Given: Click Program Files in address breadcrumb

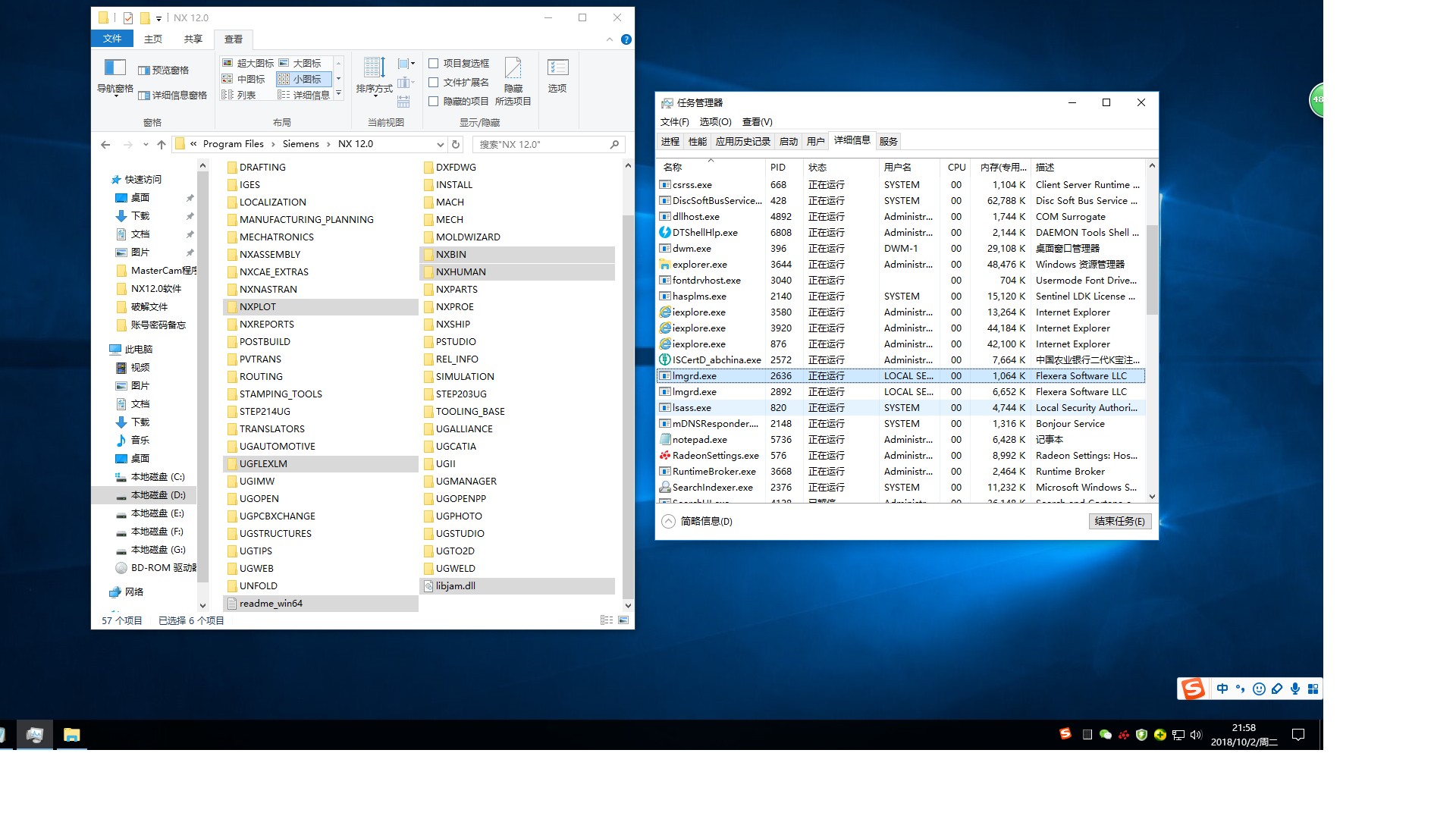Looking at the screenshot, I should [x=233, y=144].
